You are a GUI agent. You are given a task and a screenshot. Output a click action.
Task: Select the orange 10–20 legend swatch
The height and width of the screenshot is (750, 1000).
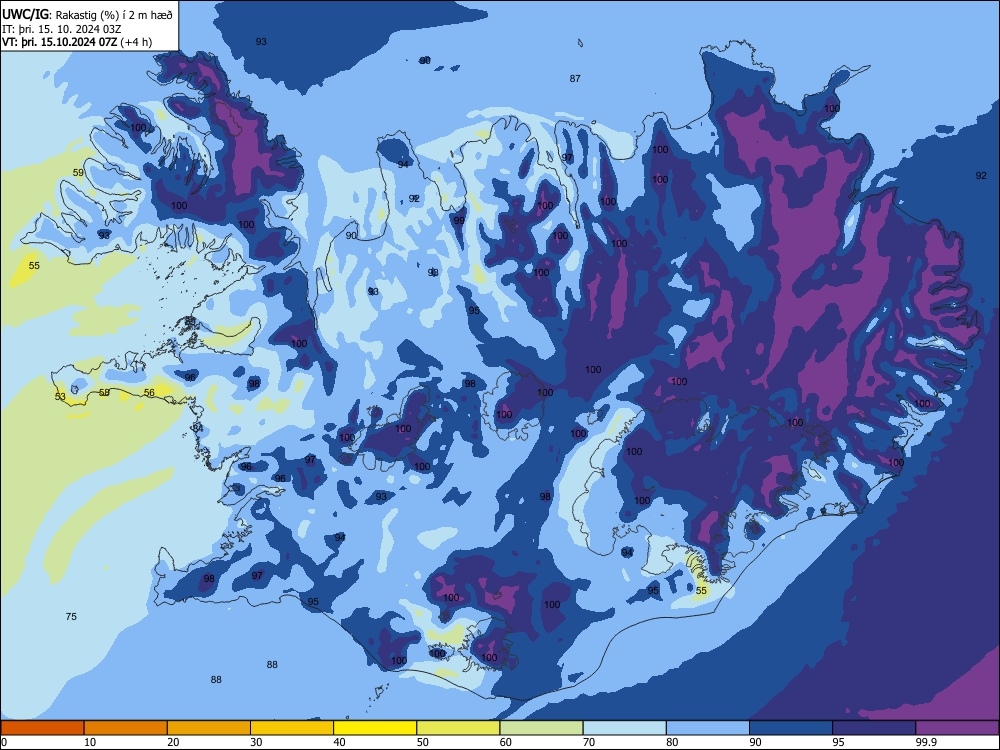tap(126, 728)
